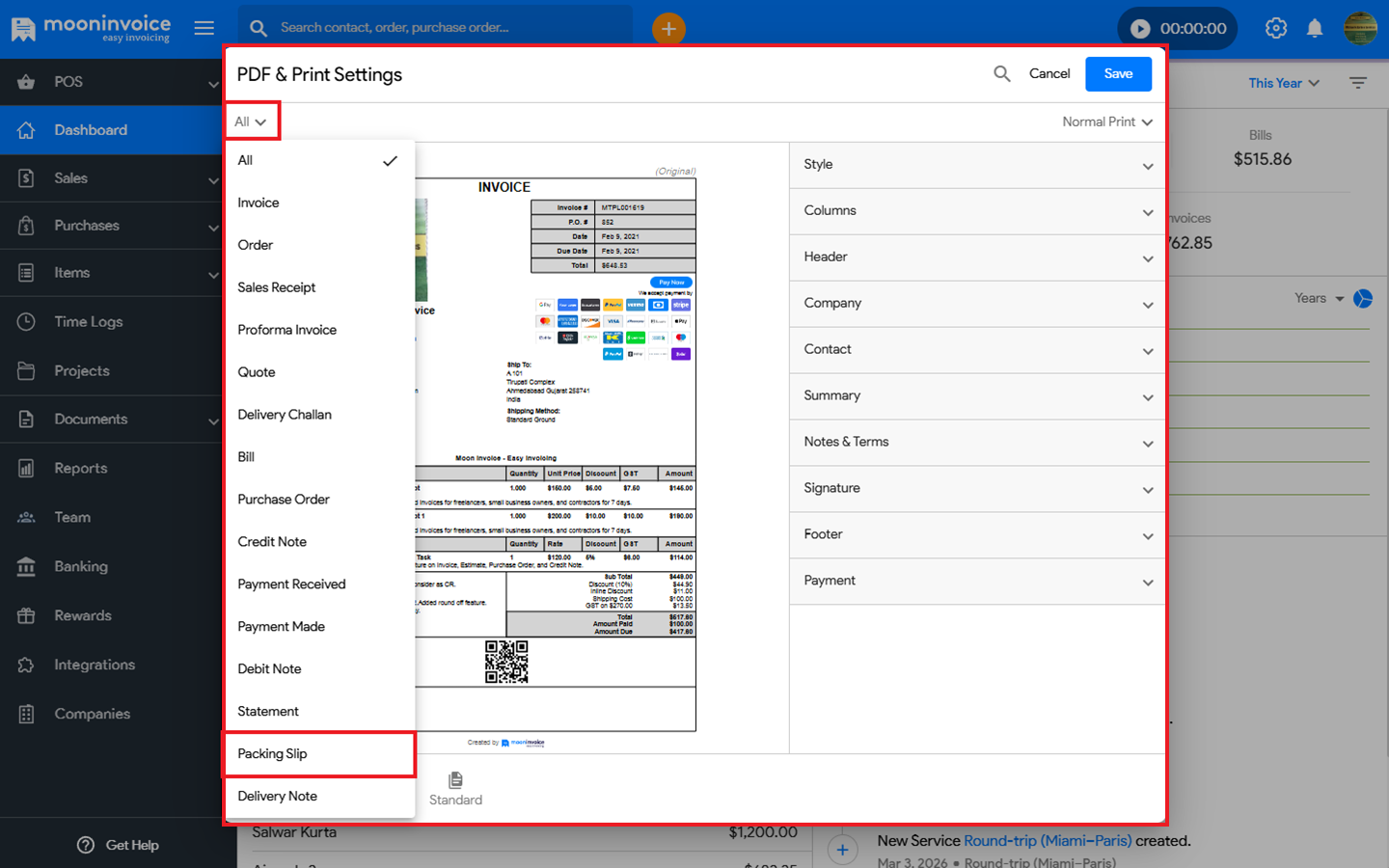Click the search icon in PDF settings header
1389x868 pixels.
coord(1002,74)
